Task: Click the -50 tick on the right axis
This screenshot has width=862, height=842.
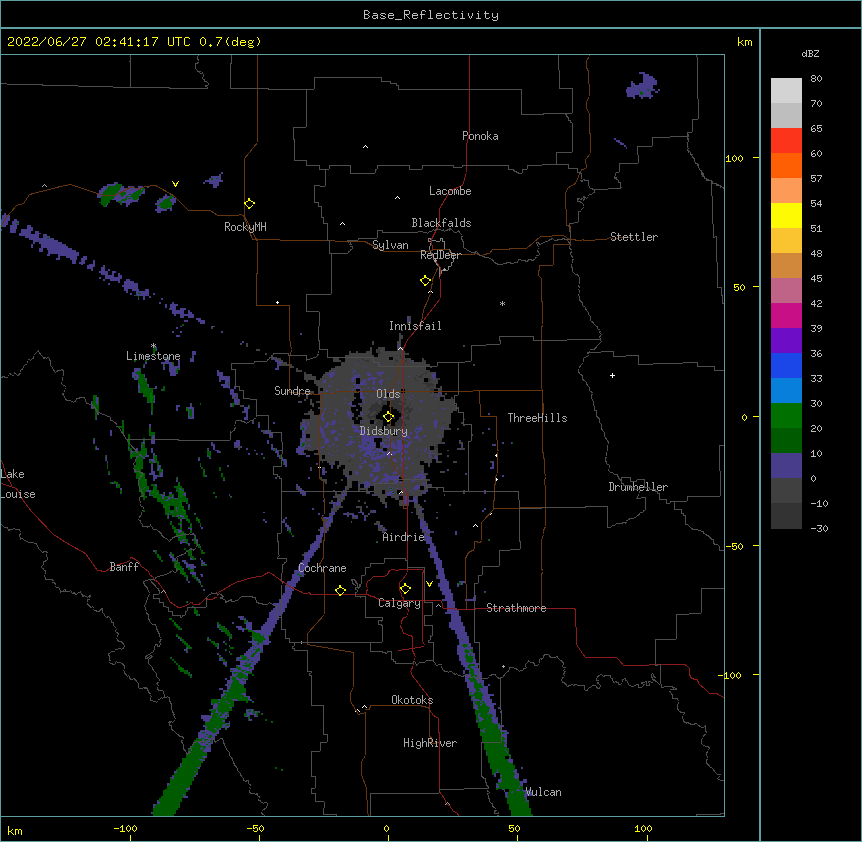Action: pyautogui.click(x=736, y=546)
